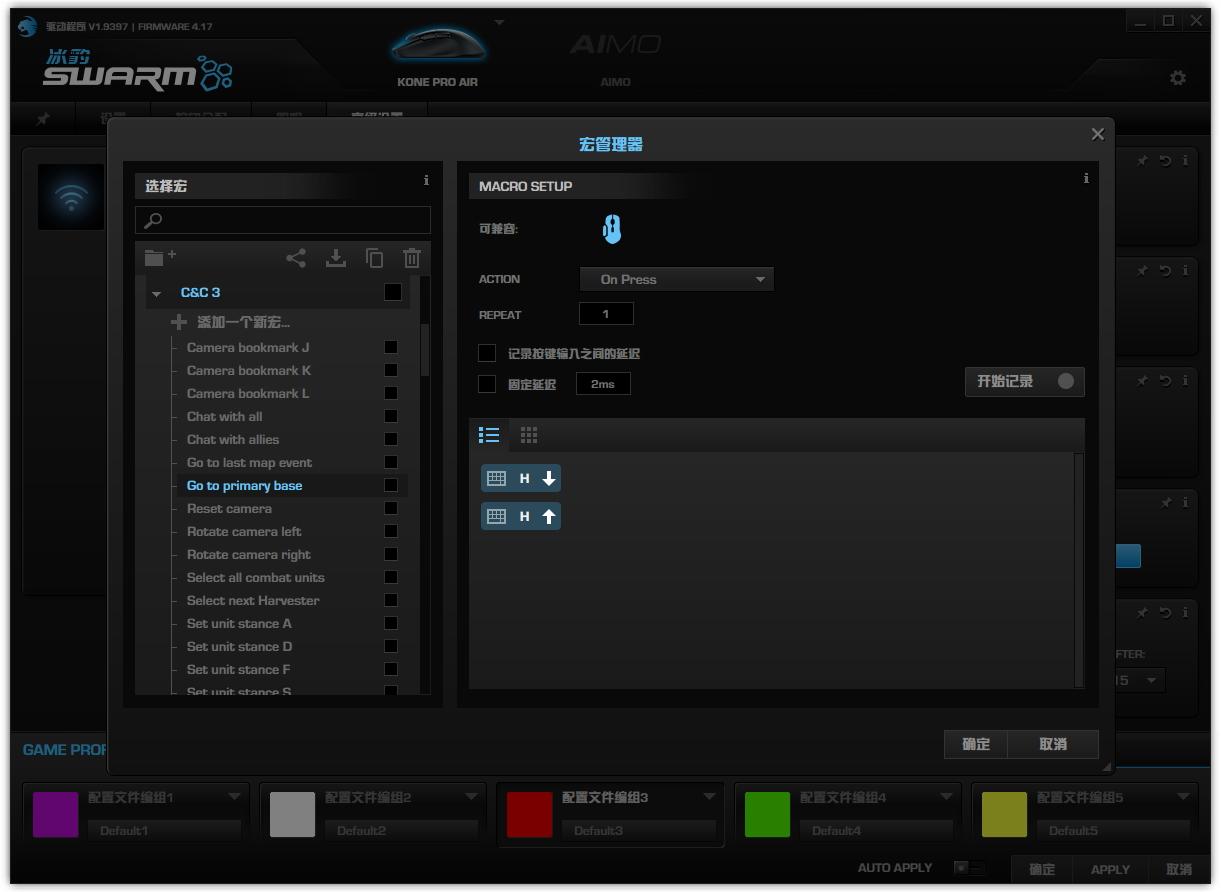Click the share macro icon

coord(296,258)
